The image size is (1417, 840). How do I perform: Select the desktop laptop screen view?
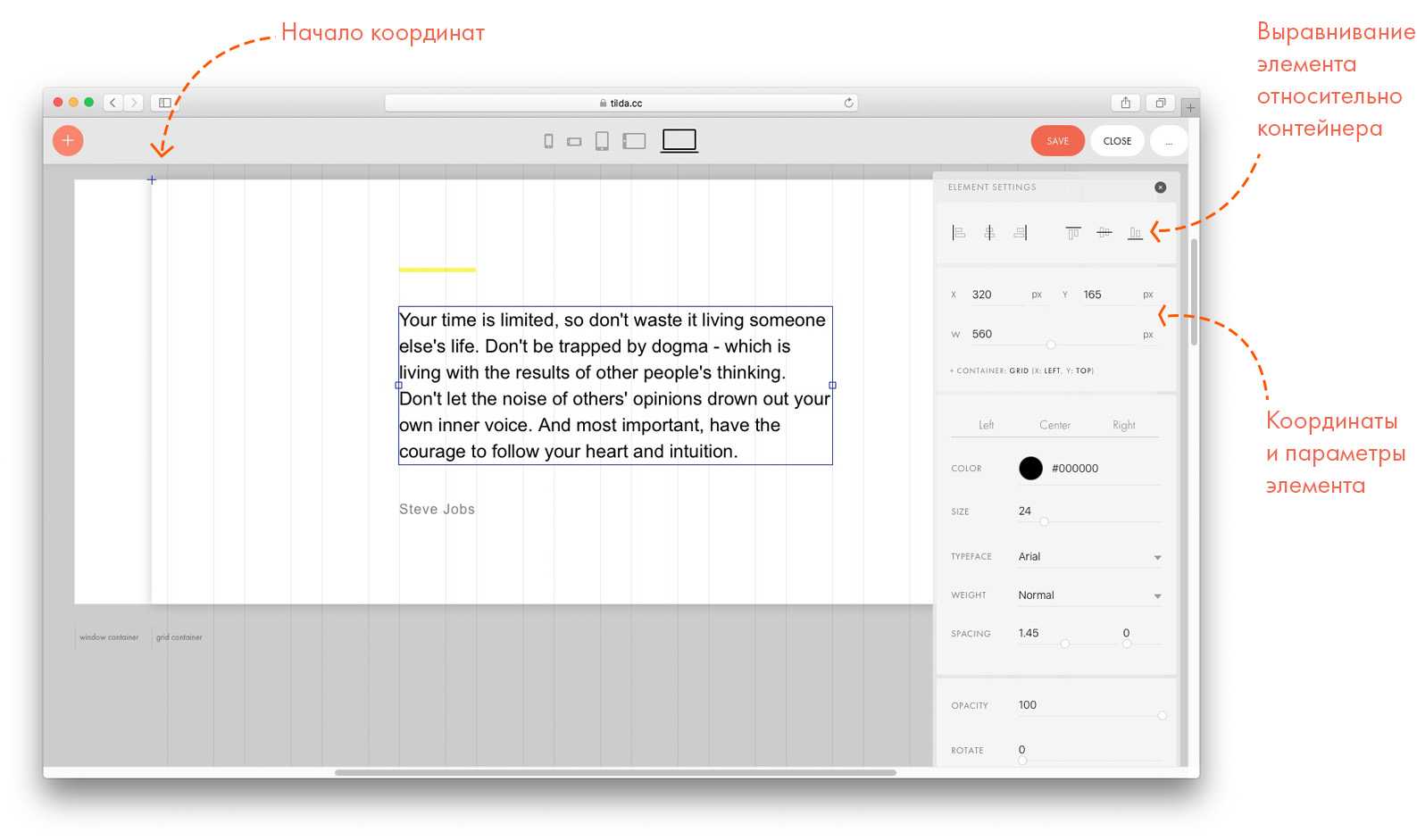pos(679,140)
